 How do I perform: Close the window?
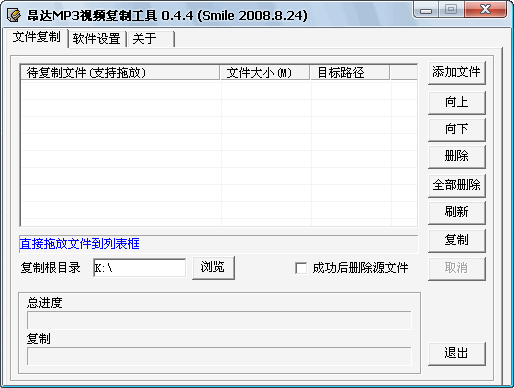[x=485, y=9]
